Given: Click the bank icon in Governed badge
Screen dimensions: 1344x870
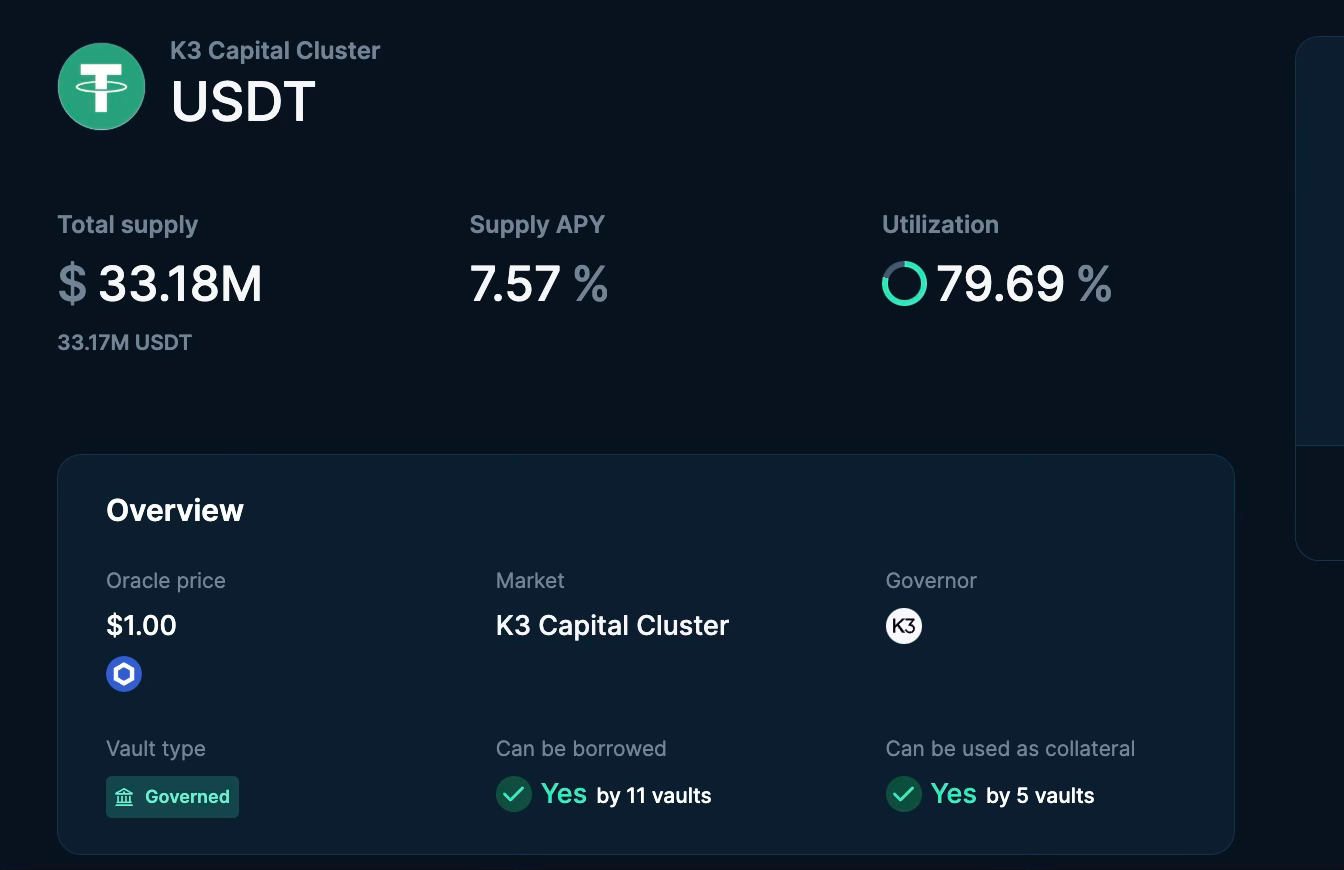Looking at the screenshot, I should tap(124, 797).
